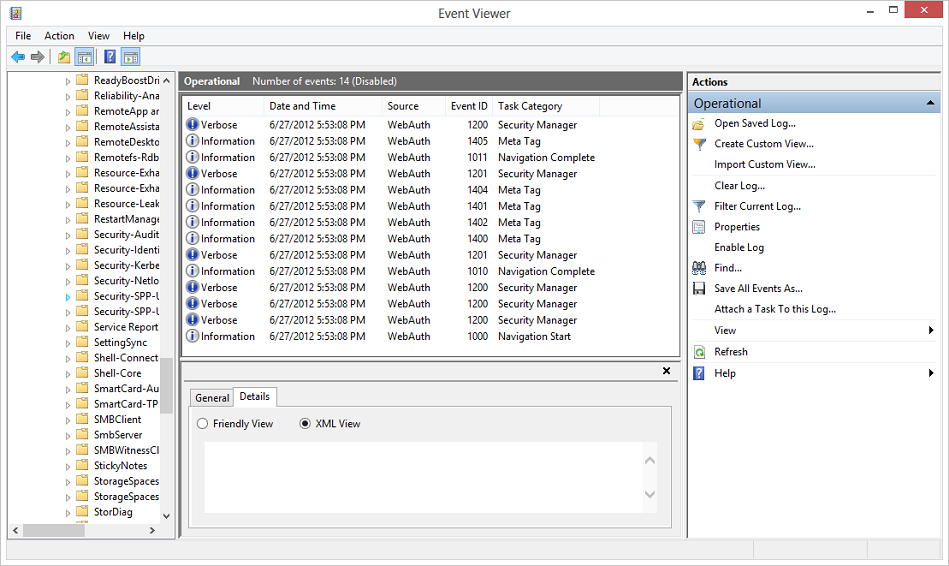
Task: Click the Back arrow toolbar icon
Action: (x=18, y=57)
